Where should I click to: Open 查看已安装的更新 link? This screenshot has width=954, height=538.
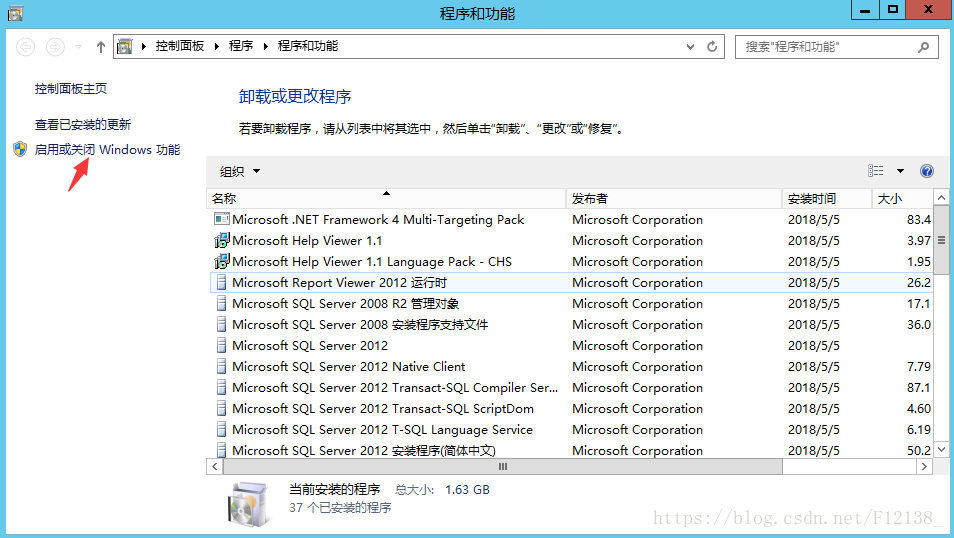83,125
